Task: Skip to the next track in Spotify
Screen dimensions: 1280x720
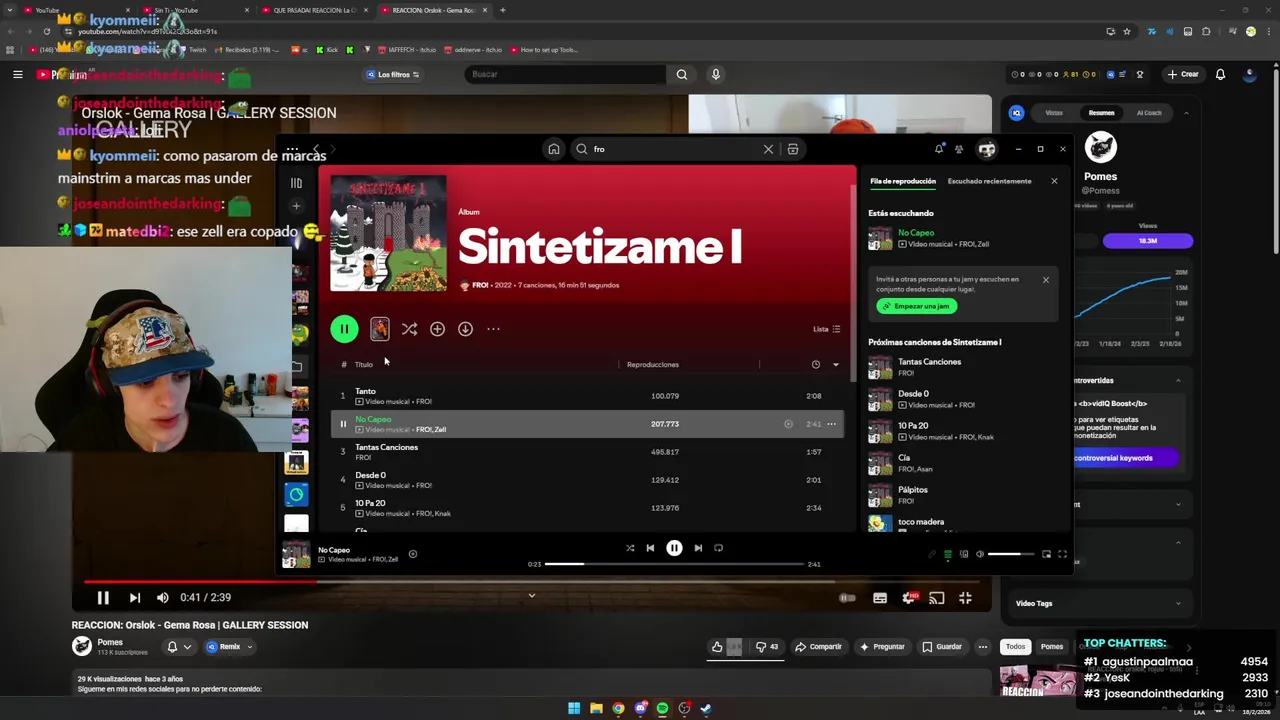Action: (x=698, y=548)
